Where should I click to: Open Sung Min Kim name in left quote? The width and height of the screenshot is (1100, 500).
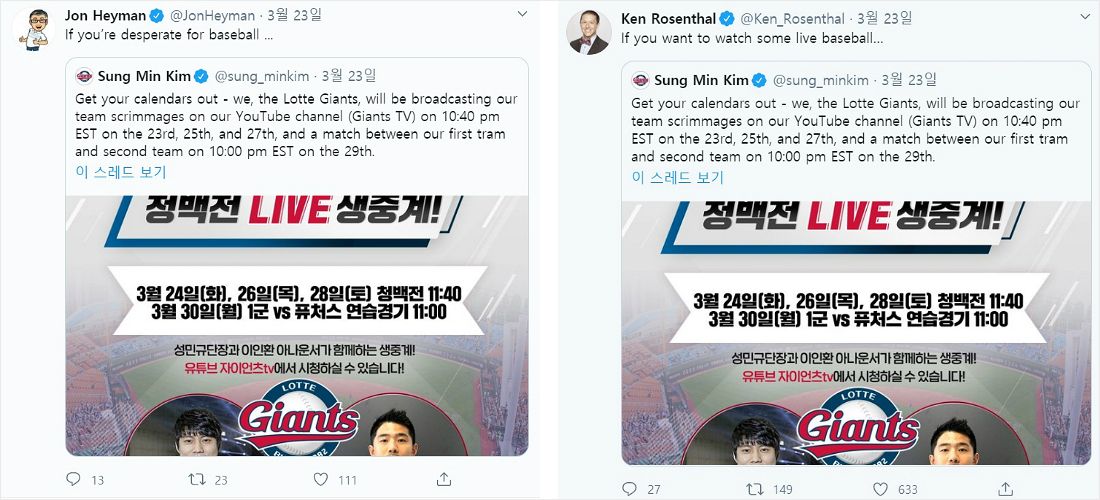point(144,76)
